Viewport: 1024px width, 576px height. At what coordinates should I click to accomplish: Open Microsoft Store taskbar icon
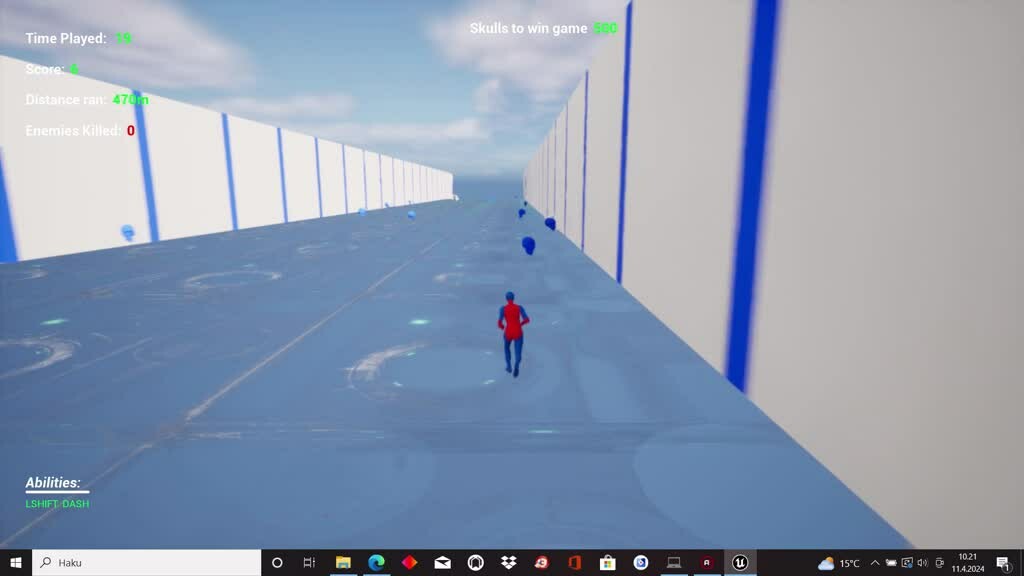click(607, 563)
